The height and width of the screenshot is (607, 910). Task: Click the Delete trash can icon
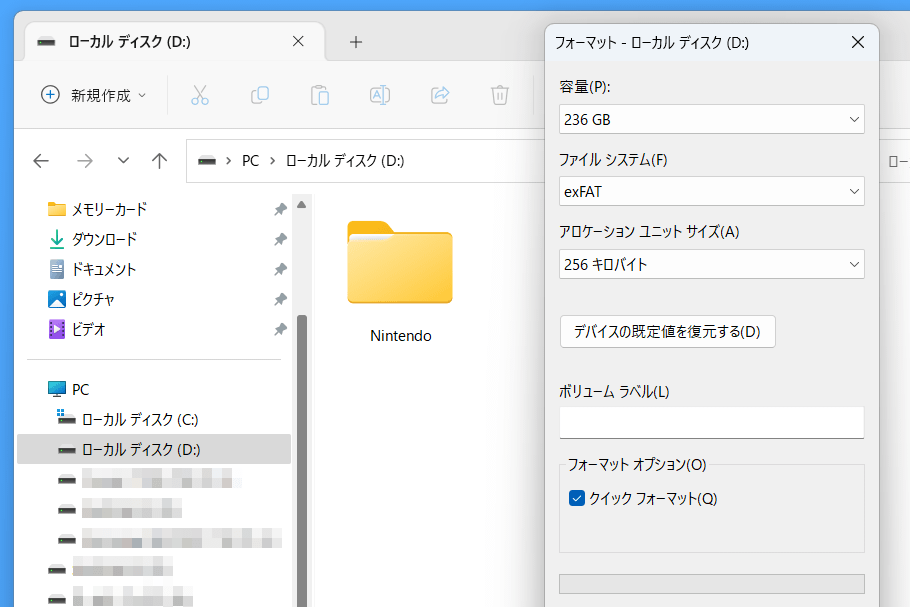pyautogui.click(x=500, y=95)
